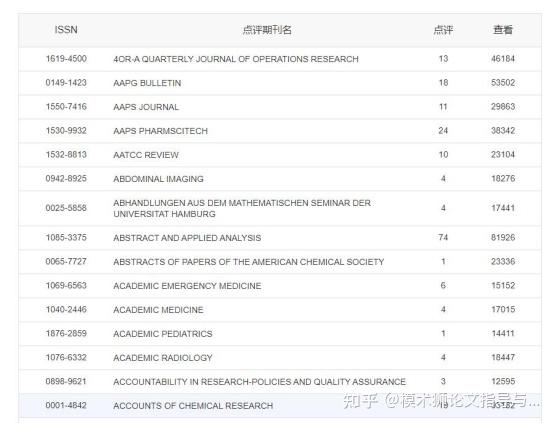Open Abhandlungen aus dem Mathematischen Seminar entry
The height and width of the screenshot is (424, 554).
pyautogui.click(x=242, y=208)
